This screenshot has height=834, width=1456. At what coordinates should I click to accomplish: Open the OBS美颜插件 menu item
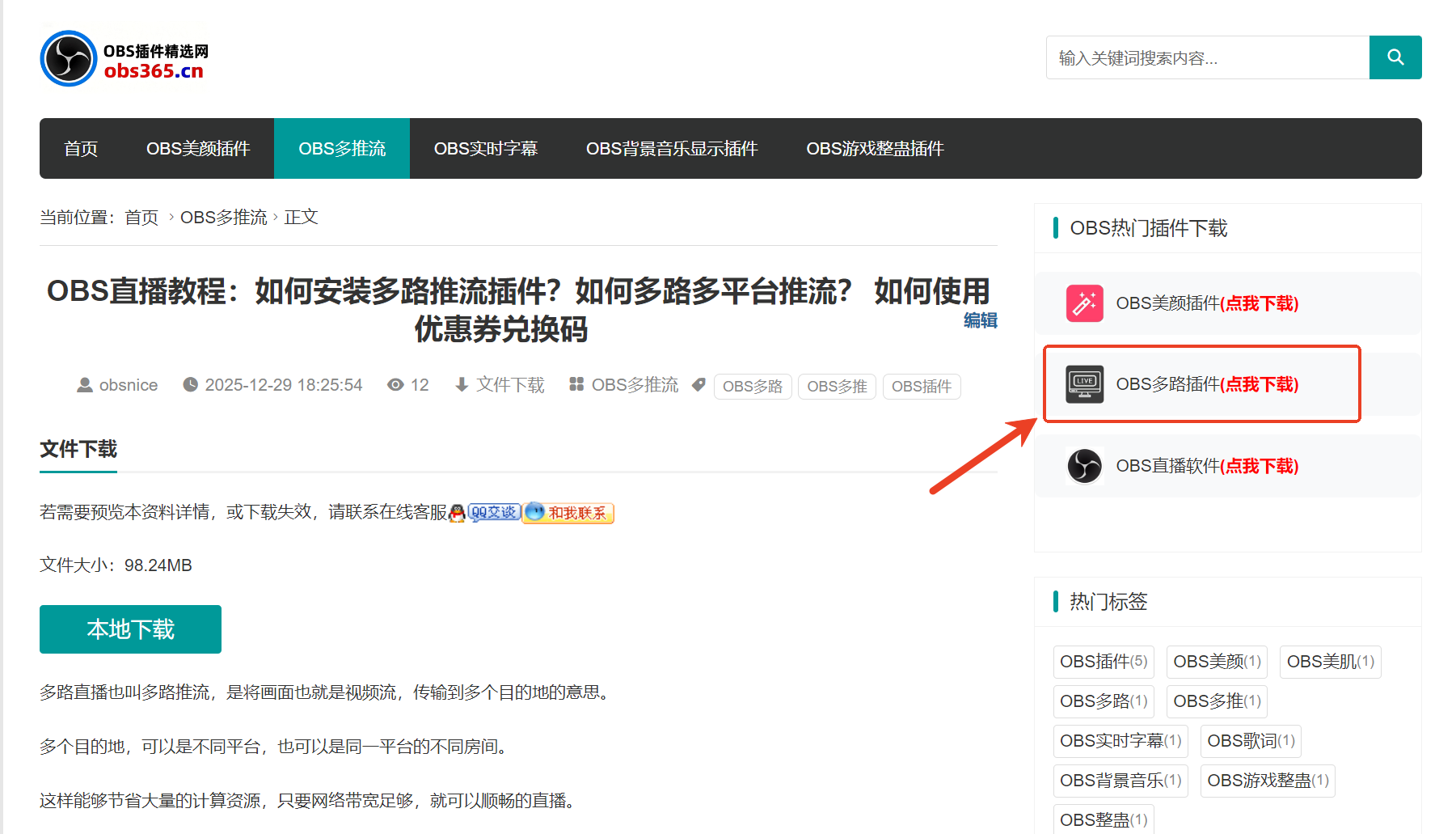click(x=198, y=148)
